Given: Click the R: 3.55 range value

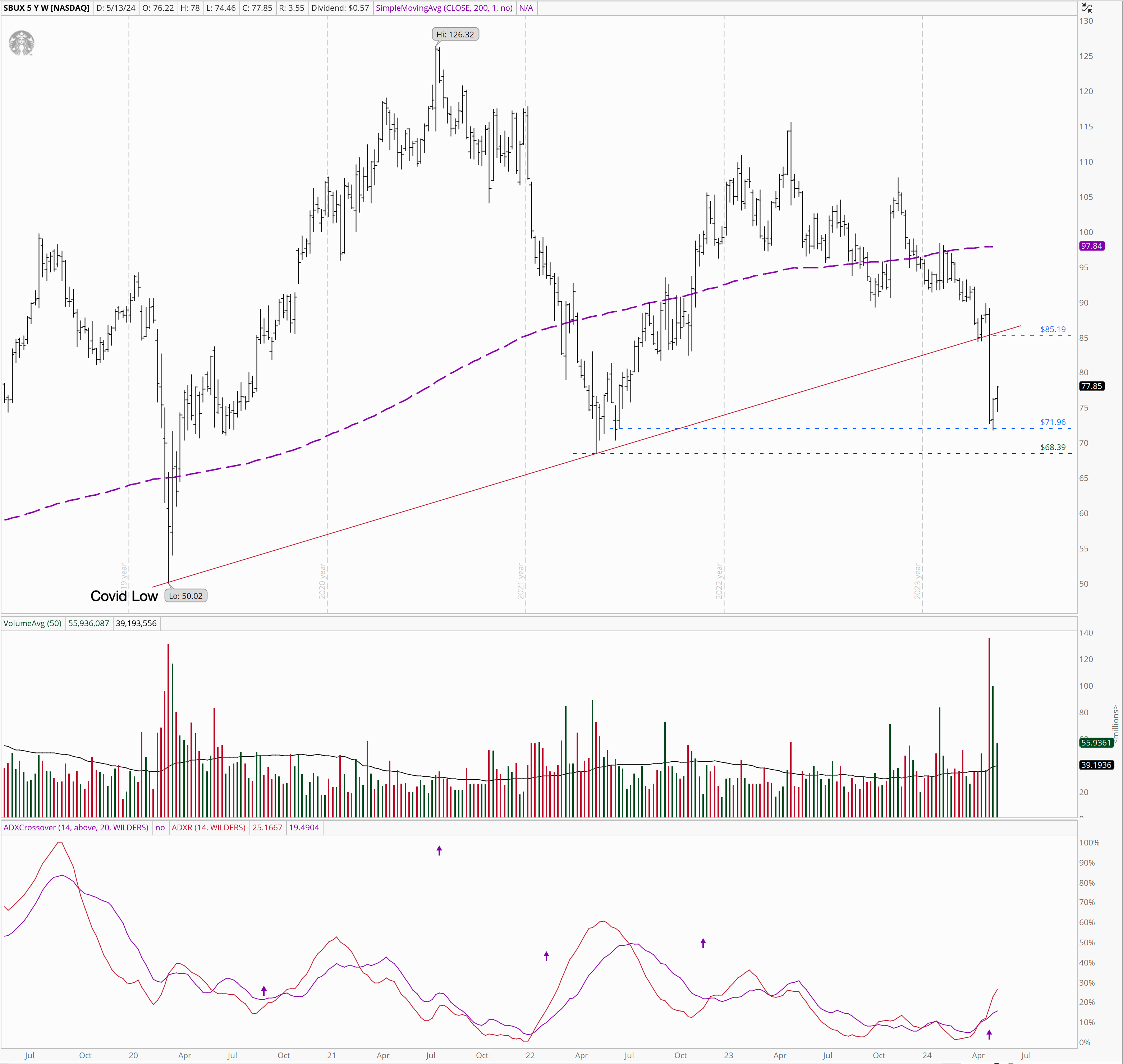Looking at the screenshot, I should pyautogui.click(x=292, y=8).
